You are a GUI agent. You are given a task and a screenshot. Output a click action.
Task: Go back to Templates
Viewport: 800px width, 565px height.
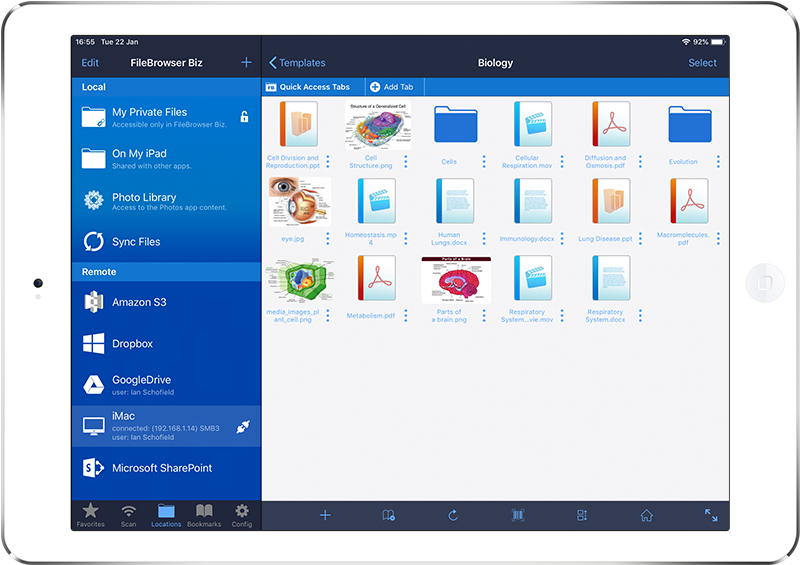tap(297, 63)
